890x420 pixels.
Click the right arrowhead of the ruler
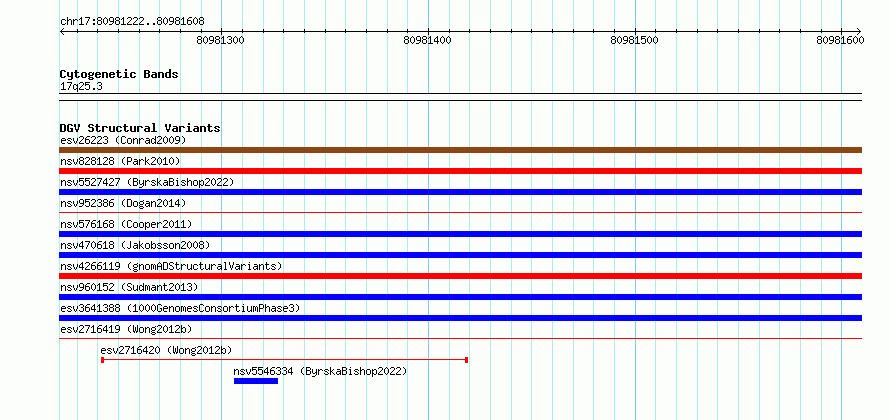click(859, 31)
